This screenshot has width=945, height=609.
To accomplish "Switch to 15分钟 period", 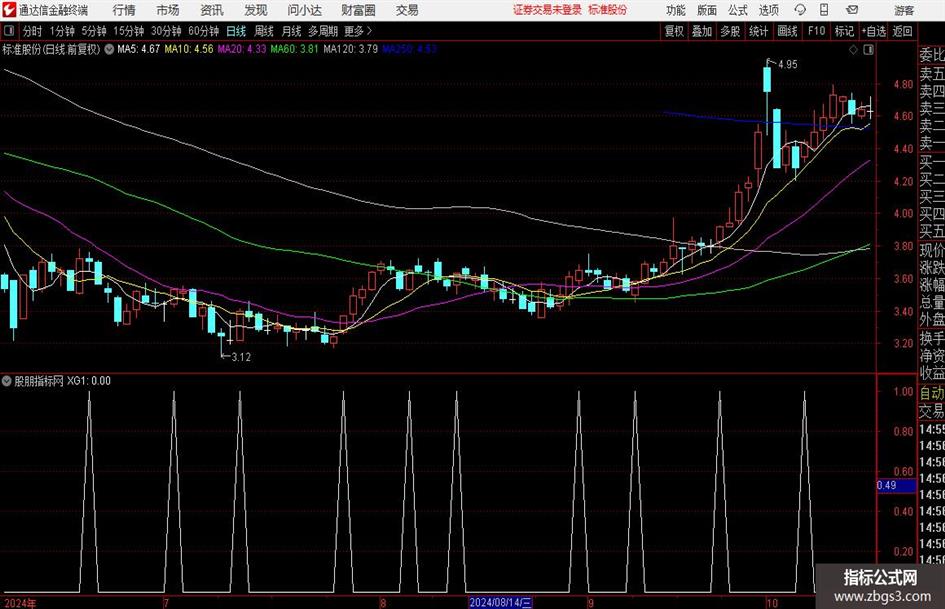I will [129, 31].
